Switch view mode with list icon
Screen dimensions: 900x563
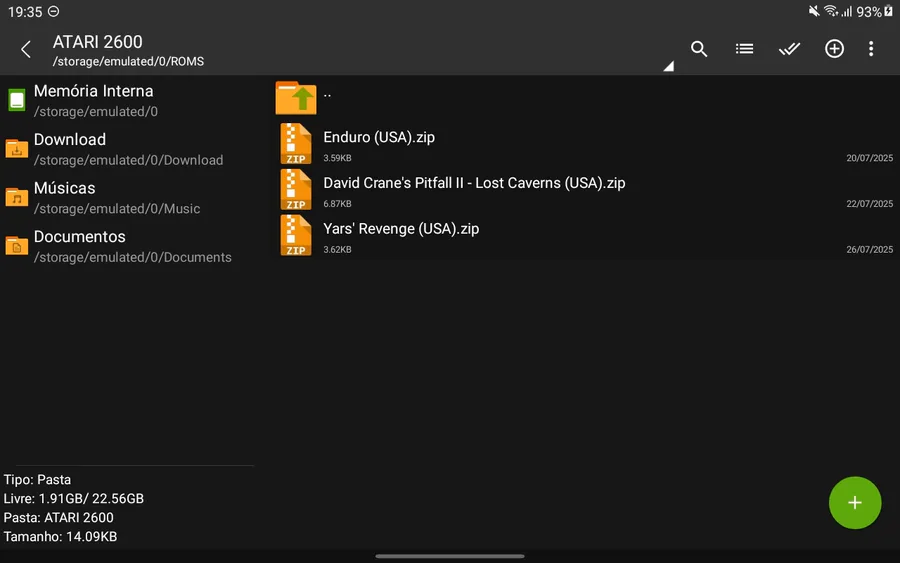(744, 49)
